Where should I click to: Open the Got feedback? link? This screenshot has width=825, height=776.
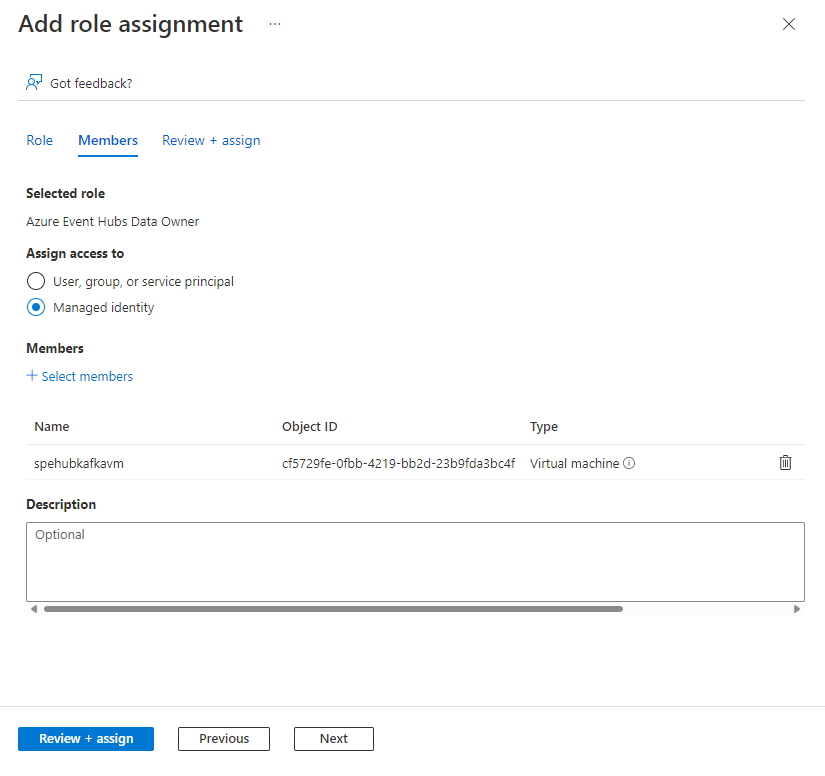coord(91,83)
